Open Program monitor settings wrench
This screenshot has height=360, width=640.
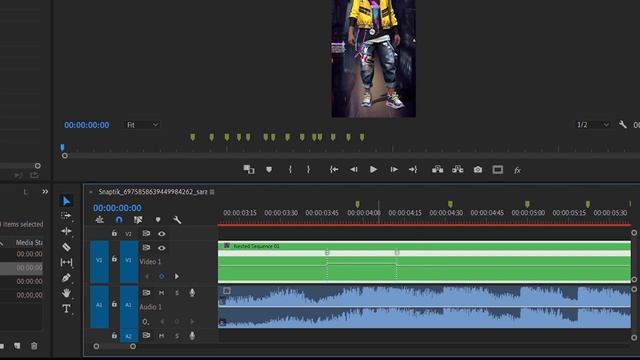[622, 124]
